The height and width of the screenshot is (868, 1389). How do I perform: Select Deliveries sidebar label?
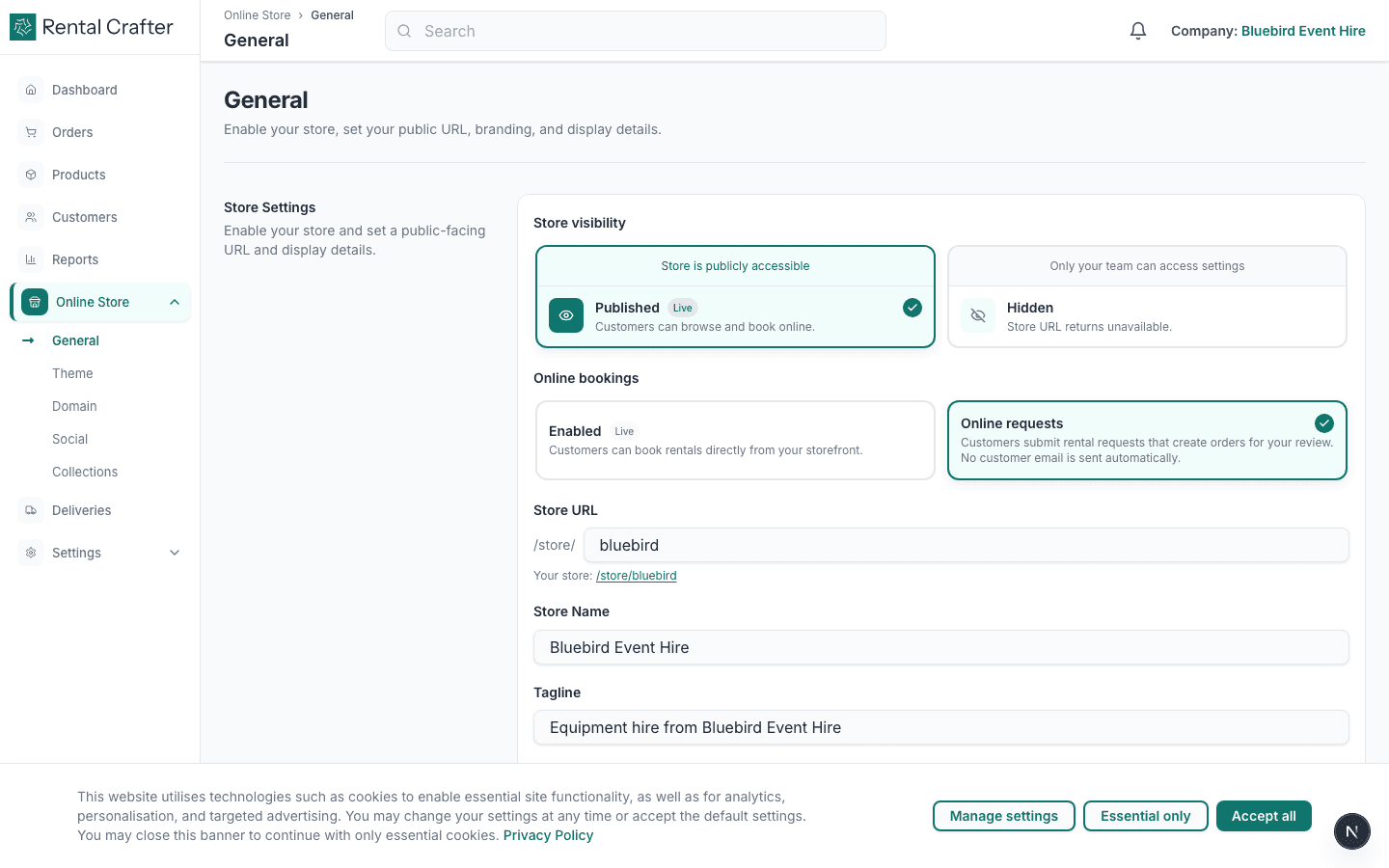(82, 510)
